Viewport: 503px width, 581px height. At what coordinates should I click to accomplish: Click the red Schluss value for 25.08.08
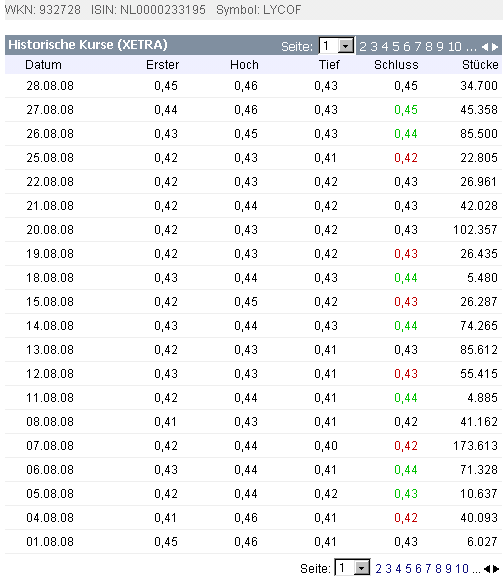[406, 158]
